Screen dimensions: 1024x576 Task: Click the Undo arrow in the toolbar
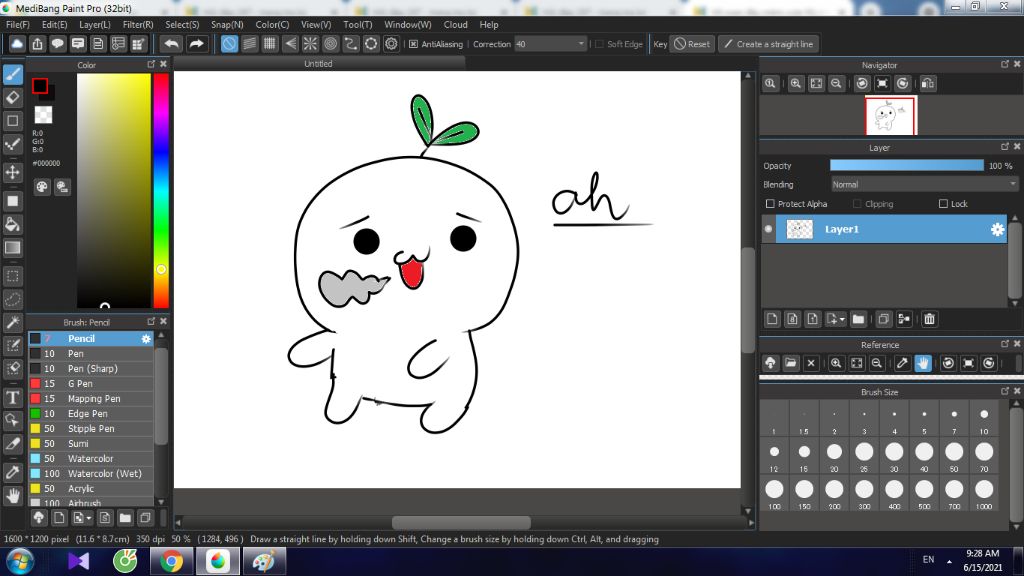click(x=172, y=44)
